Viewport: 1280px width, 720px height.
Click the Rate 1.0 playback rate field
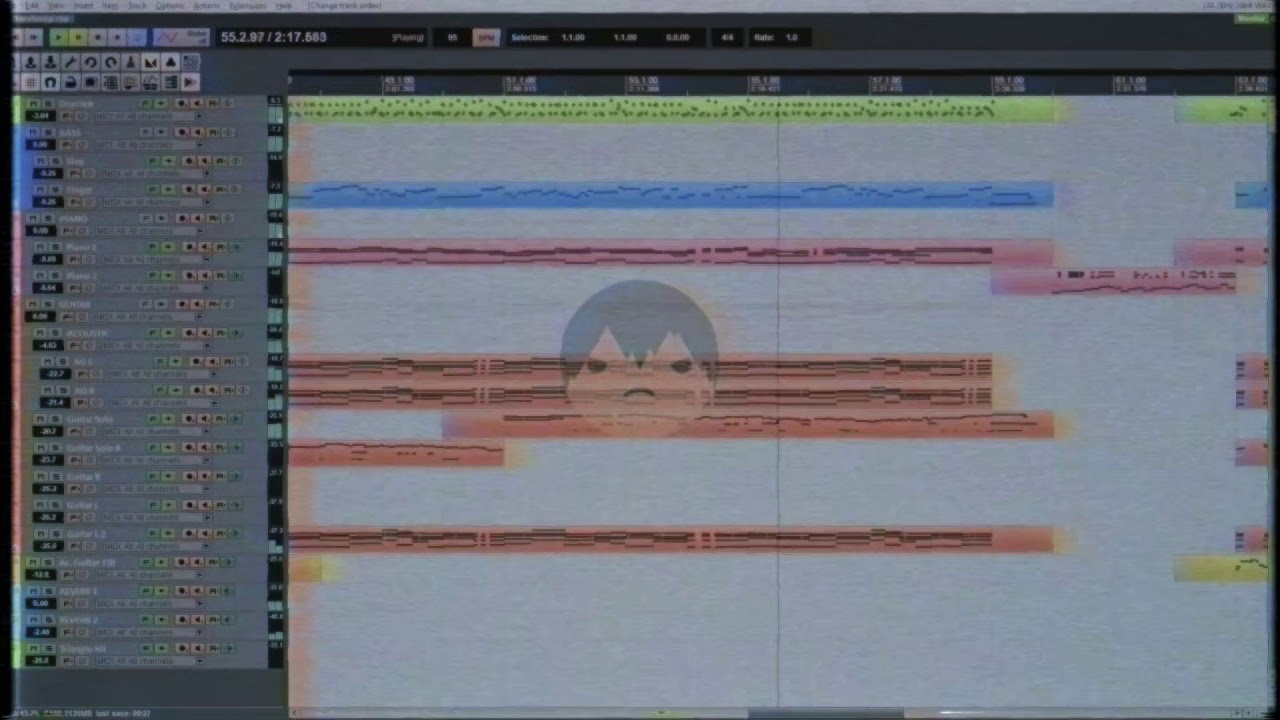tap(779, 37)
